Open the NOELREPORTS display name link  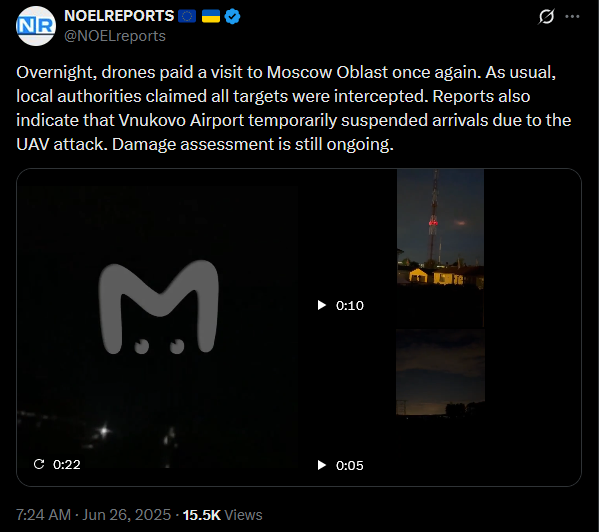click(119, 16)
